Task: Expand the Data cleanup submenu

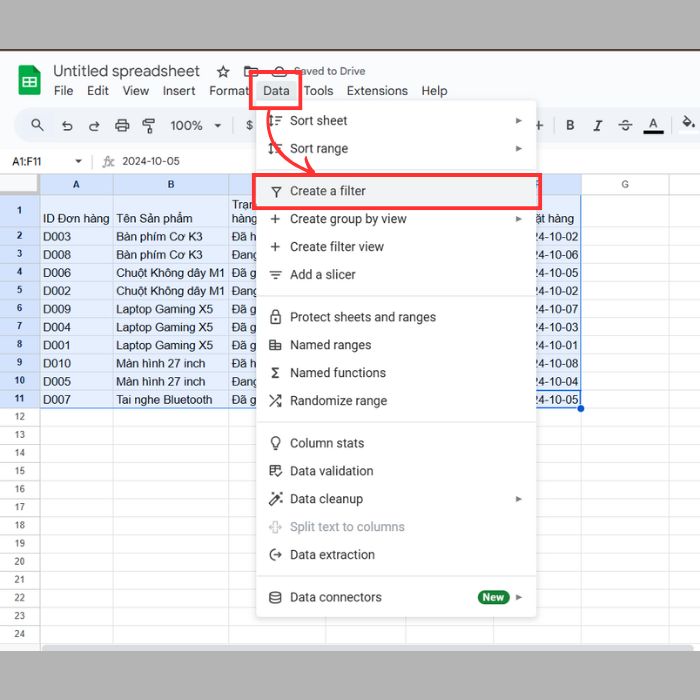Action: click(x=396, y=499)
